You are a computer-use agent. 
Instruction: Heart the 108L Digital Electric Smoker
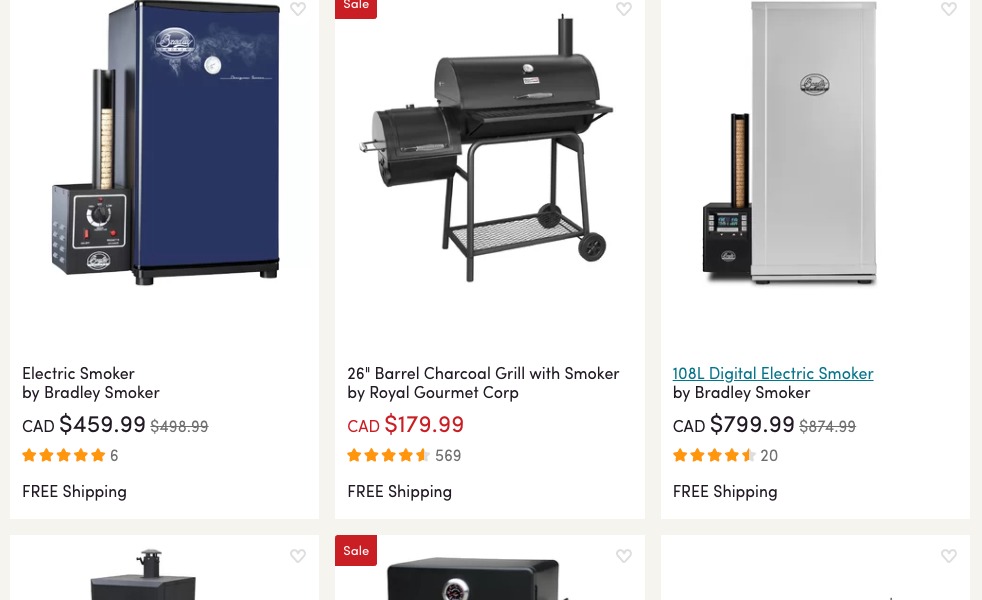tap(949, 8)
